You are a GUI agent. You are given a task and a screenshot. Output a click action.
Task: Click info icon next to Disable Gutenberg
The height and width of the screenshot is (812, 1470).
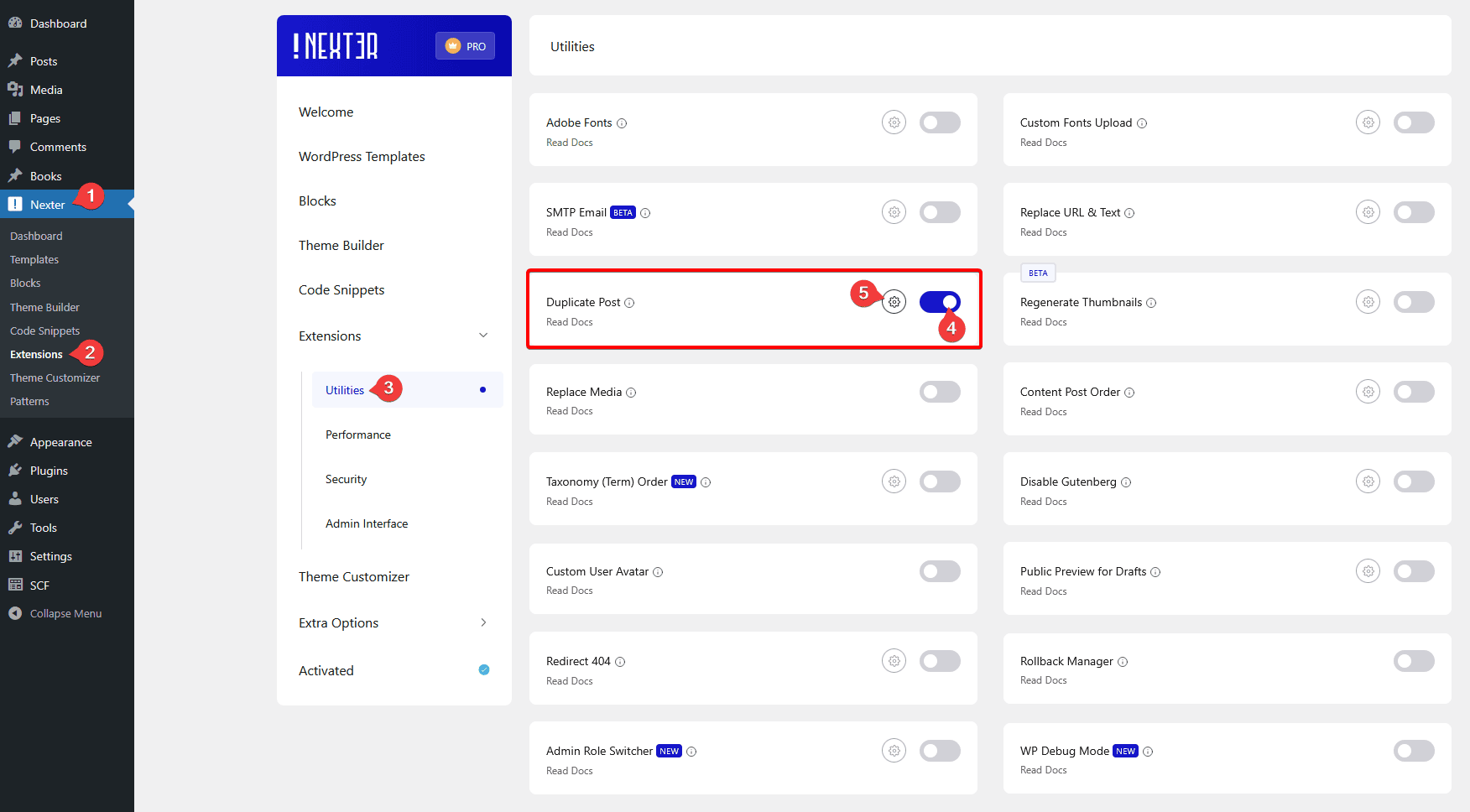click(1126, 482)
